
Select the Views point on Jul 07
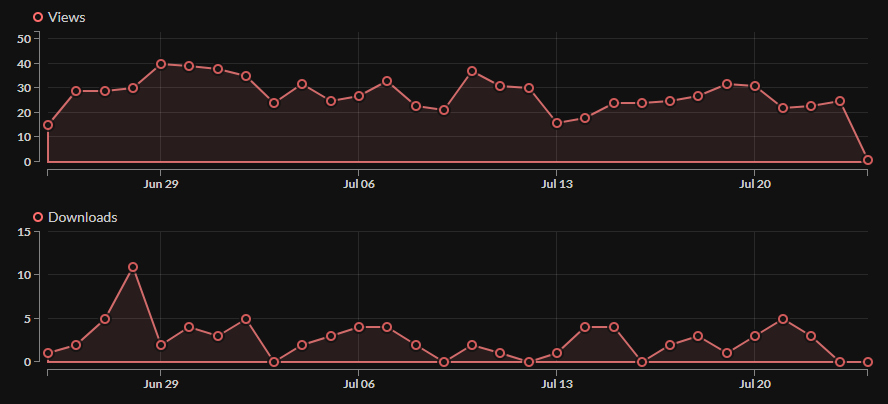387,81
